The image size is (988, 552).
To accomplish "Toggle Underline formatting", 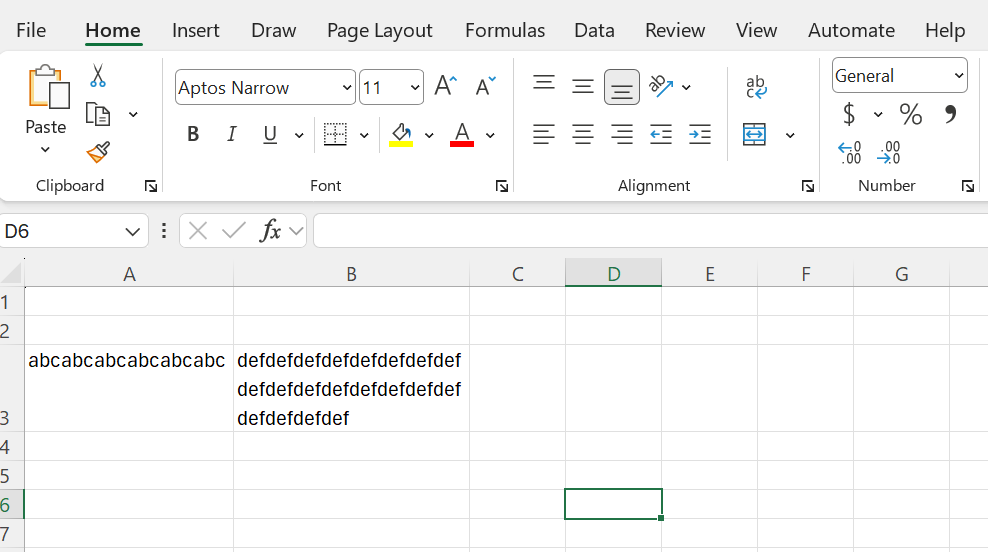I will [270, 134].
